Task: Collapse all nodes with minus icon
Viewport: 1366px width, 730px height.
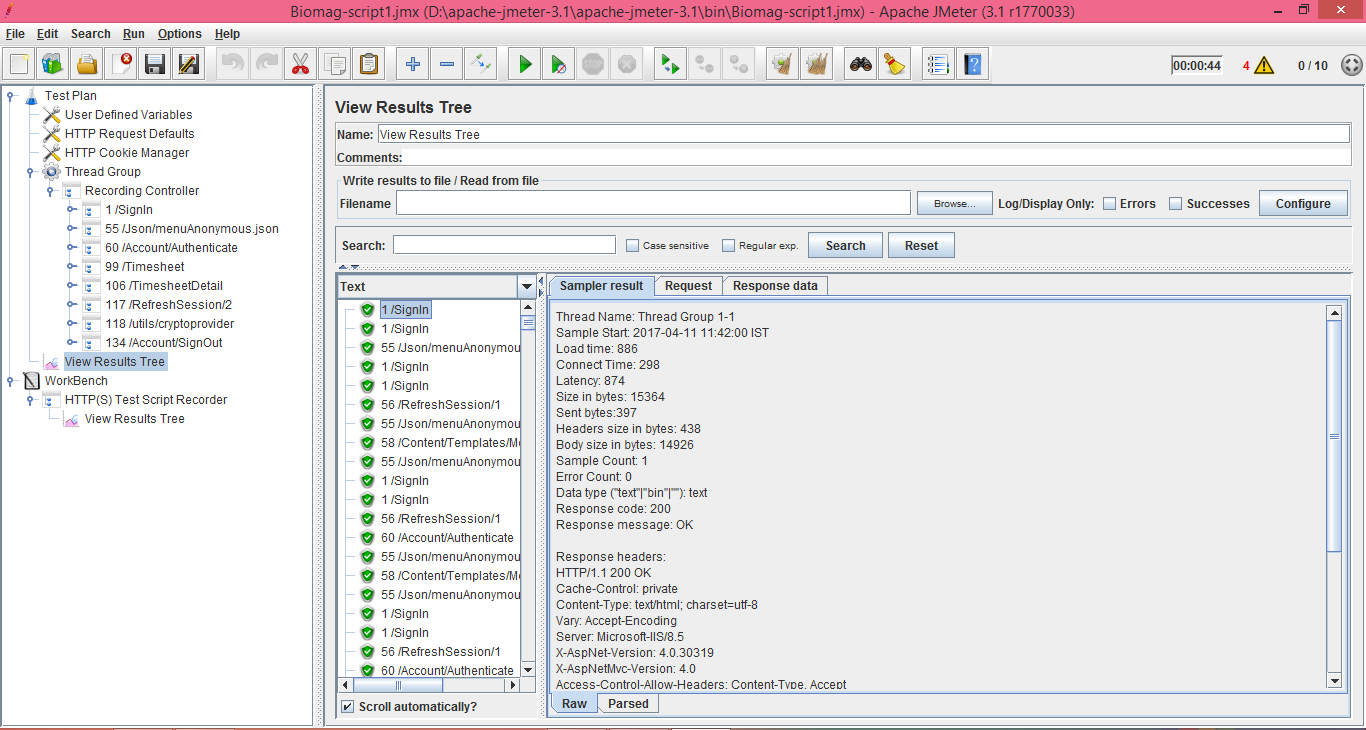Action: [447, 65]
